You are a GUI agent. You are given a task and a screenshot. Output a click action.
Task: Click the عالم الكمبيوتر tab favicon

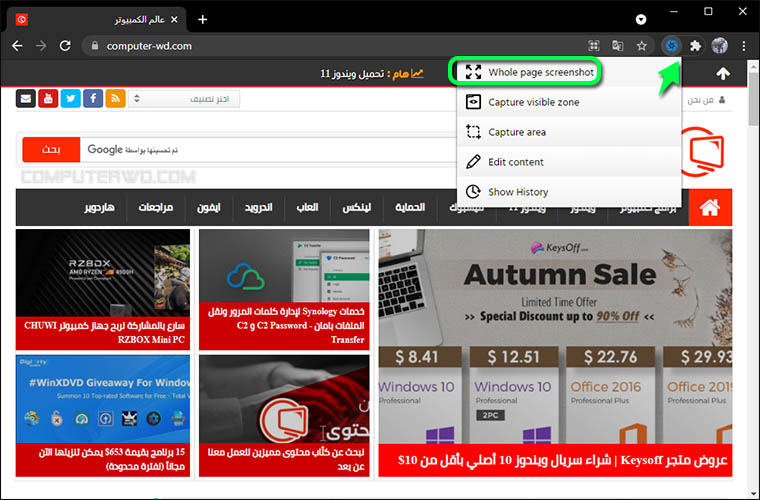pyautogui.click(x=22, y=19)
